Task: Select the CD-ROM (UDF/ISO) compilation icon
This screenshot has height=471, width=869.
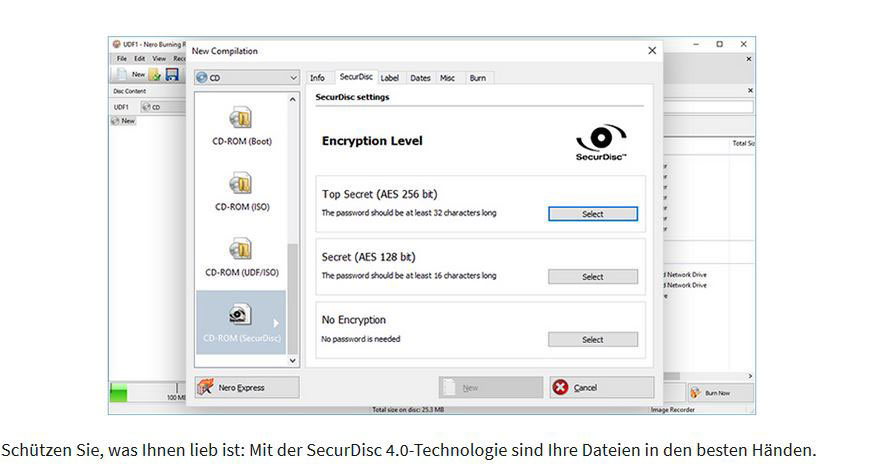Action: [241, 249]
